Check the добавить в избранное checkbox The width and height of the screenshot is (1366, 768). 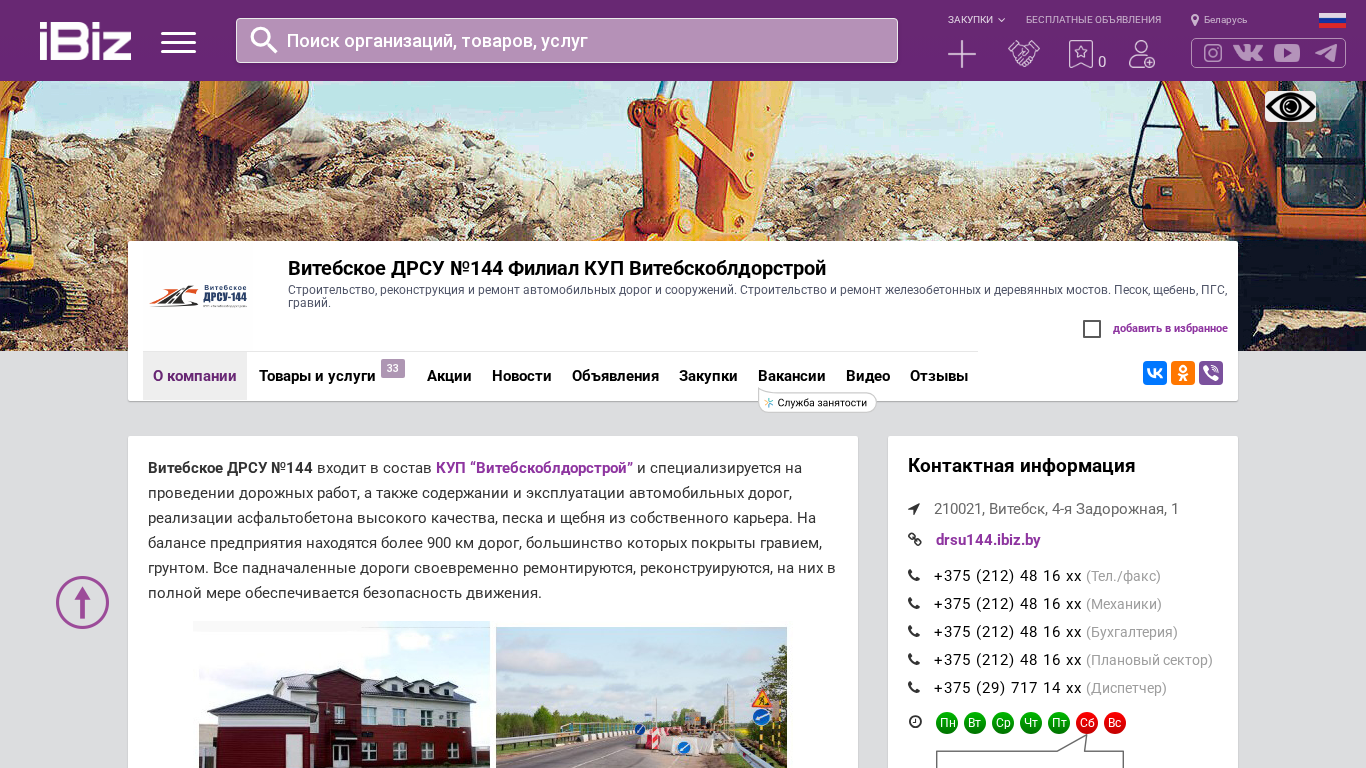pyautogui.click(x=1092, y=329)
